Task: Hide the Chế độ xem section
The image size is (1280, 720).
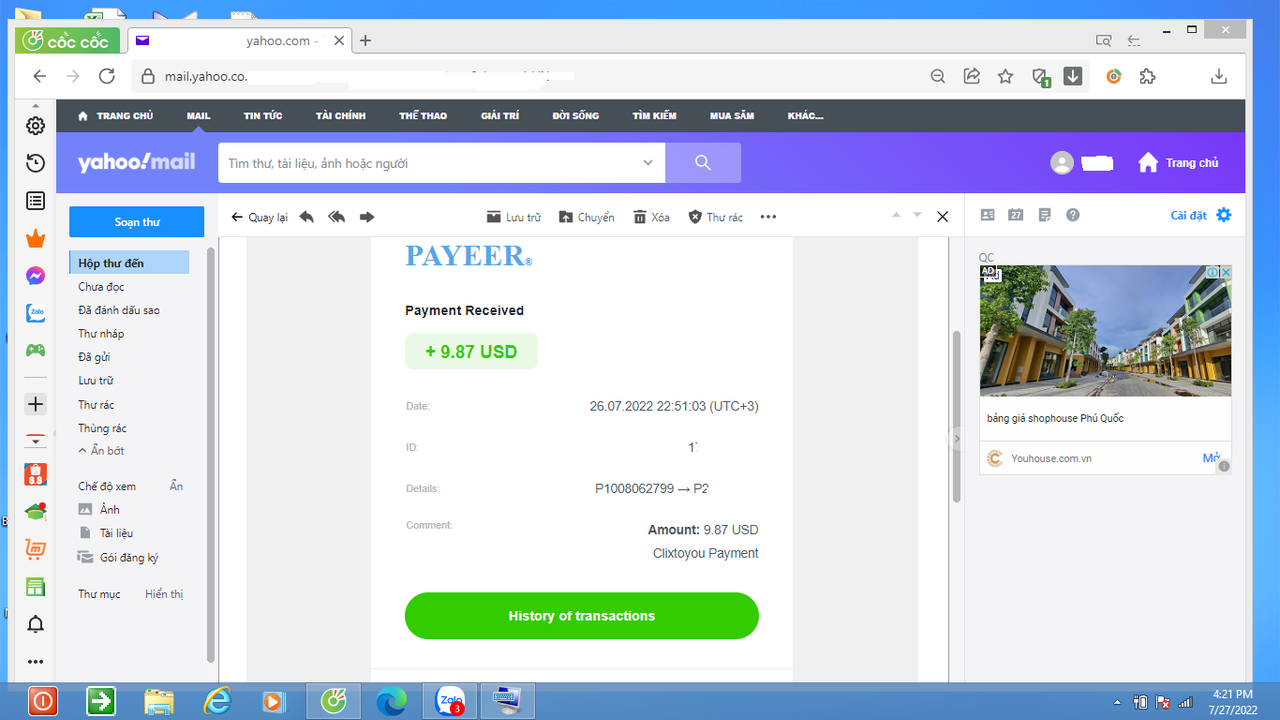Action: point(176,486)
